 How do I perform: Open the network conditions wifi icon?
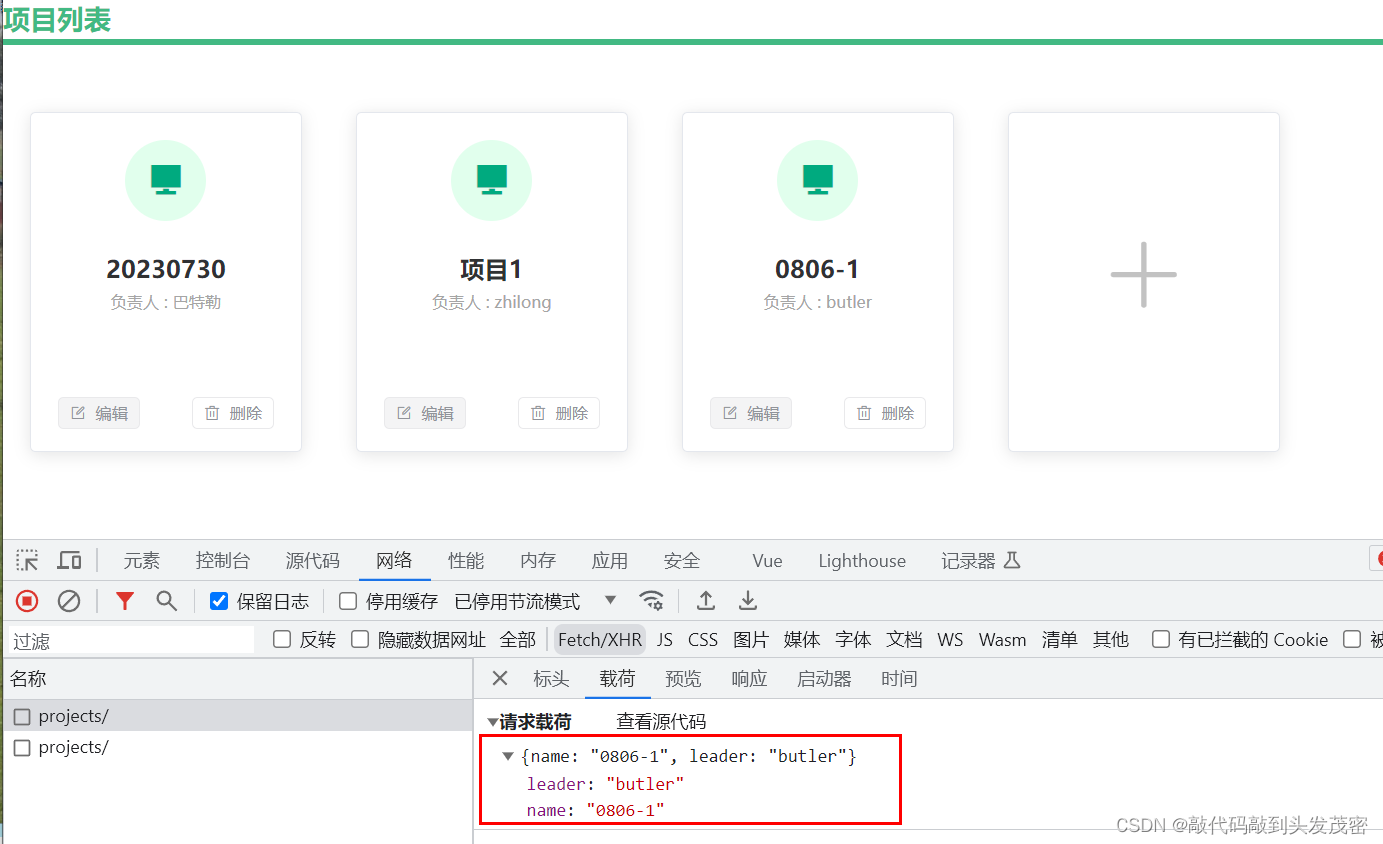pos(652,601)
